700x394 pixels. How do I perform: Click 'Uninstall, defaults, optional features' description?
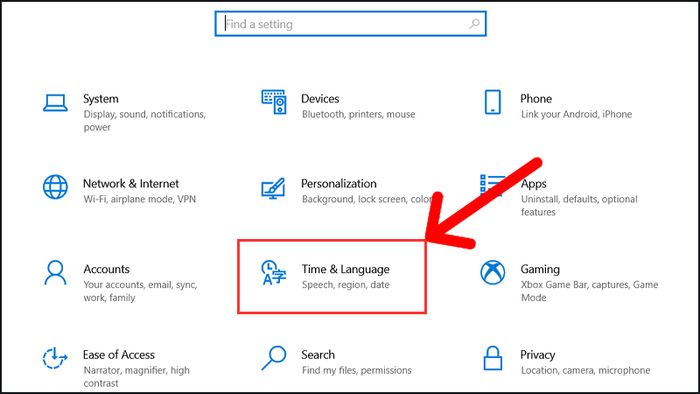[579, 205]
